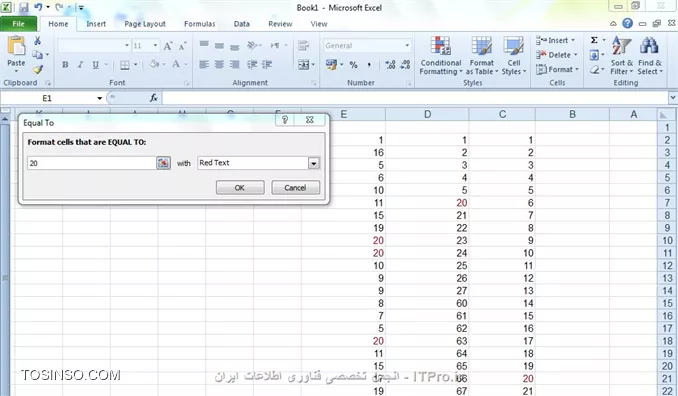
Task: Click the value field containing 20
Action: click(x=91, y=163)
